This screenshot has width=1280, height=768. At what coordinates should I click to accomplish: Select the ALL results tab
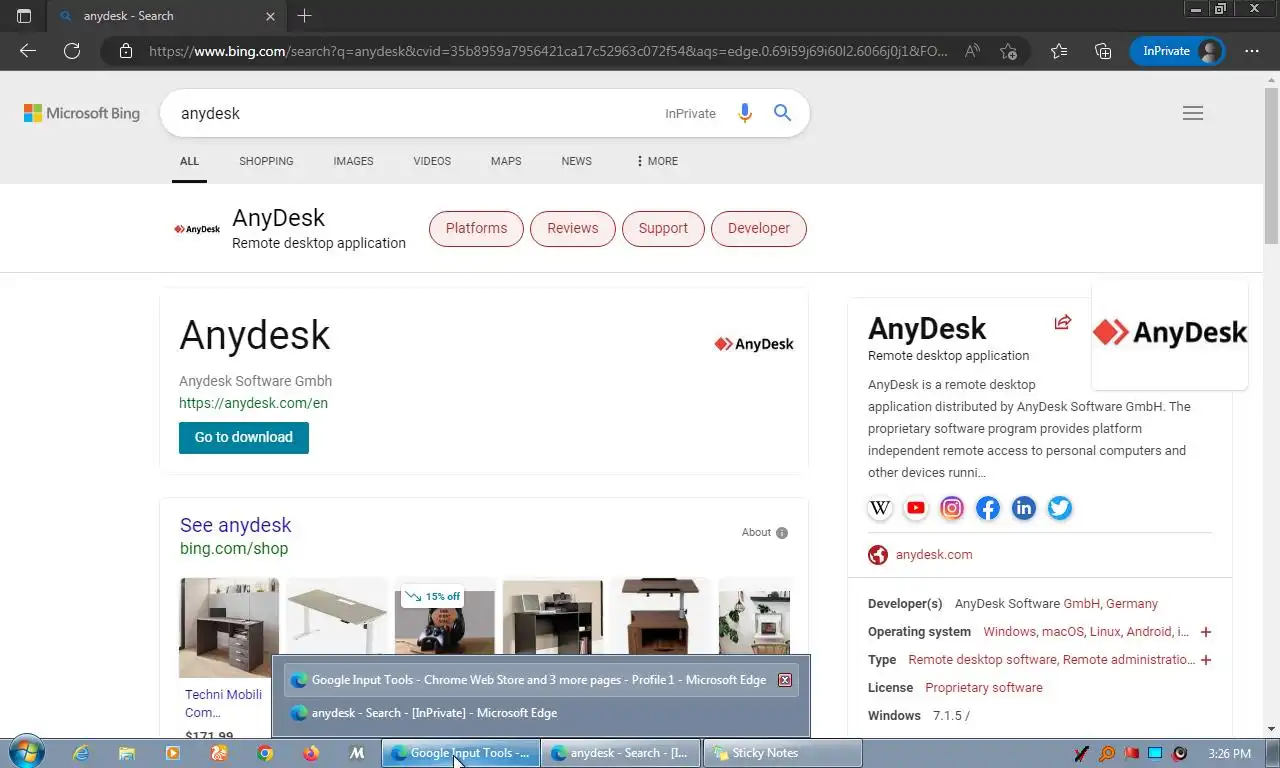point(189,161)
